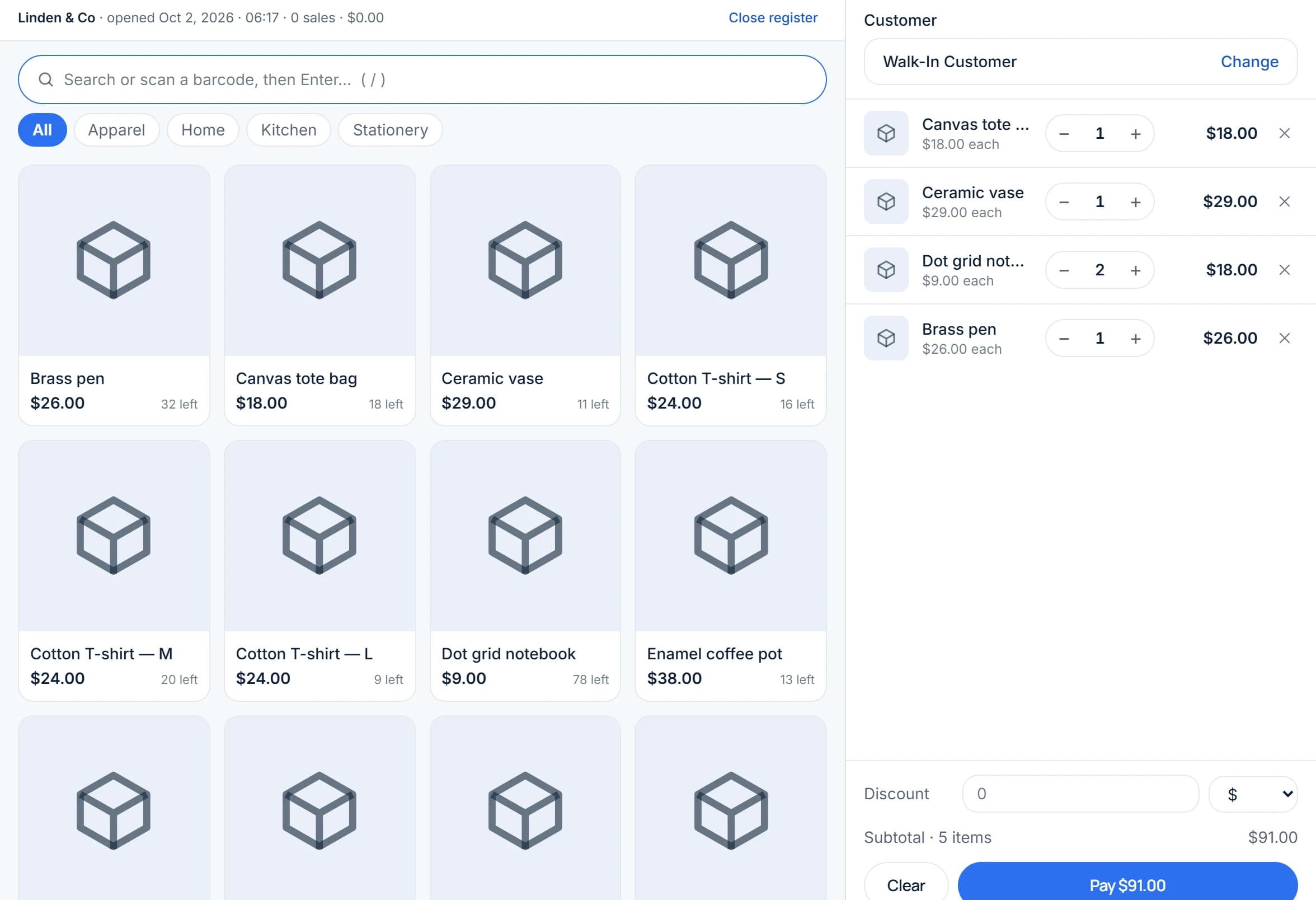Add Ceramic vase product card
Viewport: 1316px width, 900px height.
tap(525, 295)
